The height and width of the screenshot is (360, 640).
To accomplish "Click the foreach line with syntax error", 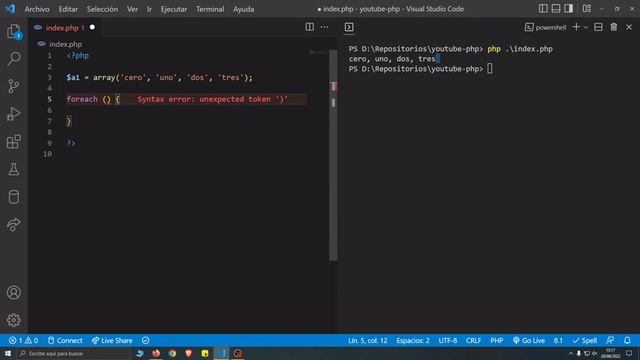I will coord(187,99).
